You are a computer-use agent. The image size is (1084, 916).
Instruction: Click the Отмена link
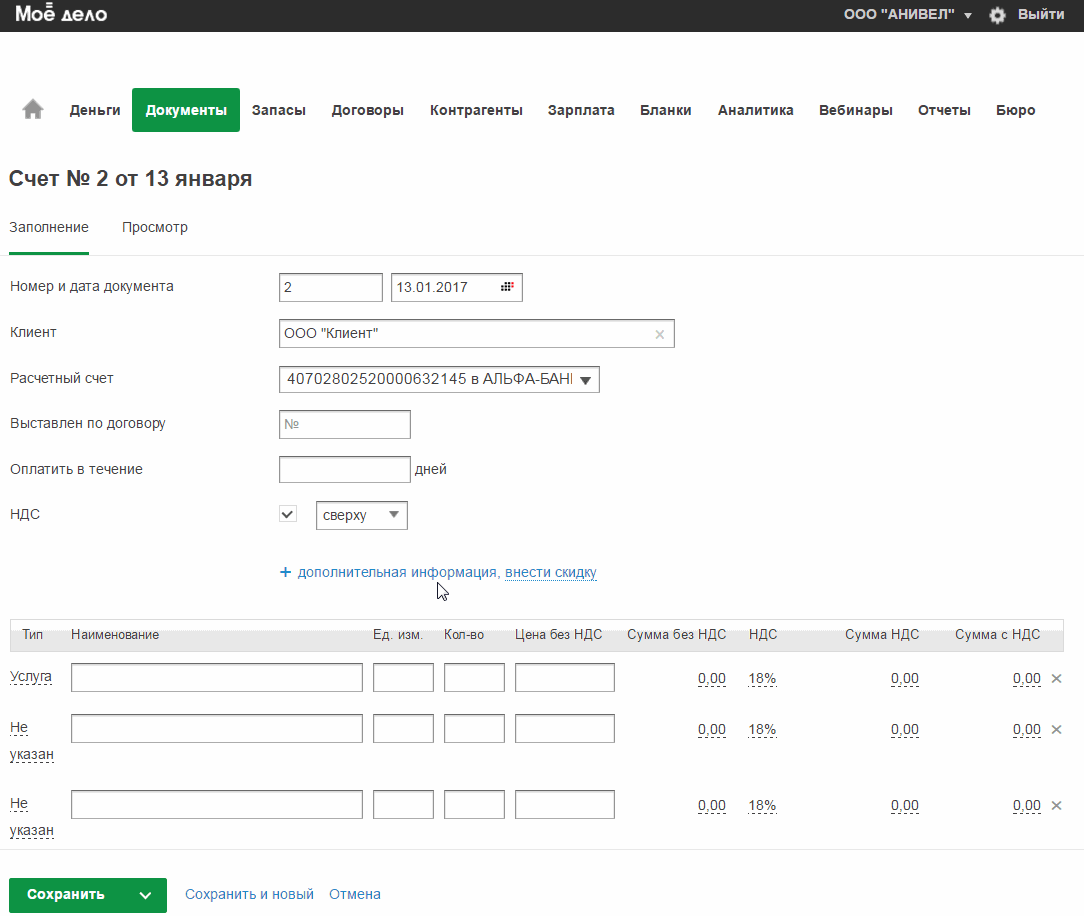coord(355,894)
